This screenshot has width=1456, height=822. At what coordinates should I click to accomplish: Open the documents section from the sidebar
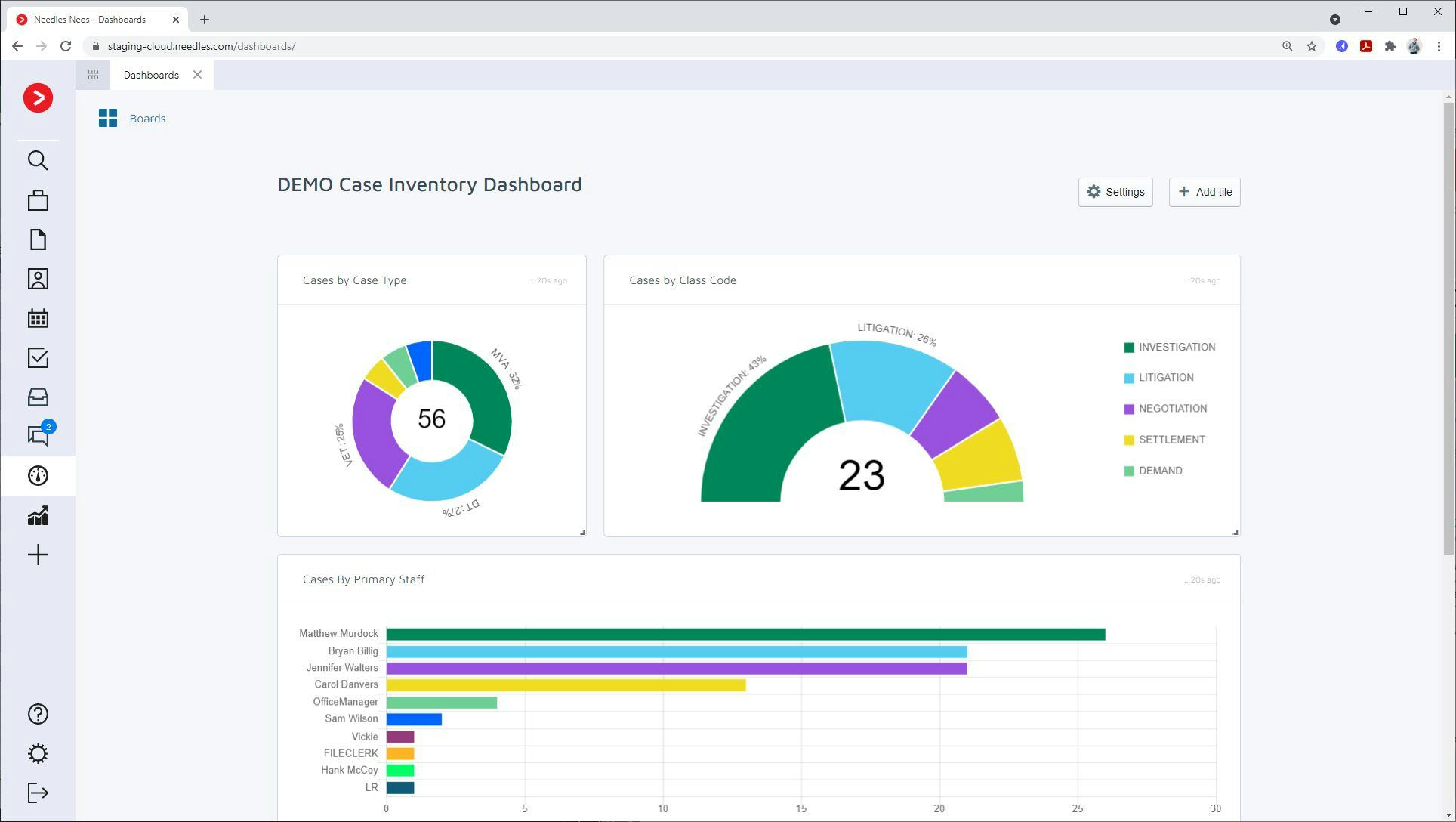(37, 239)
